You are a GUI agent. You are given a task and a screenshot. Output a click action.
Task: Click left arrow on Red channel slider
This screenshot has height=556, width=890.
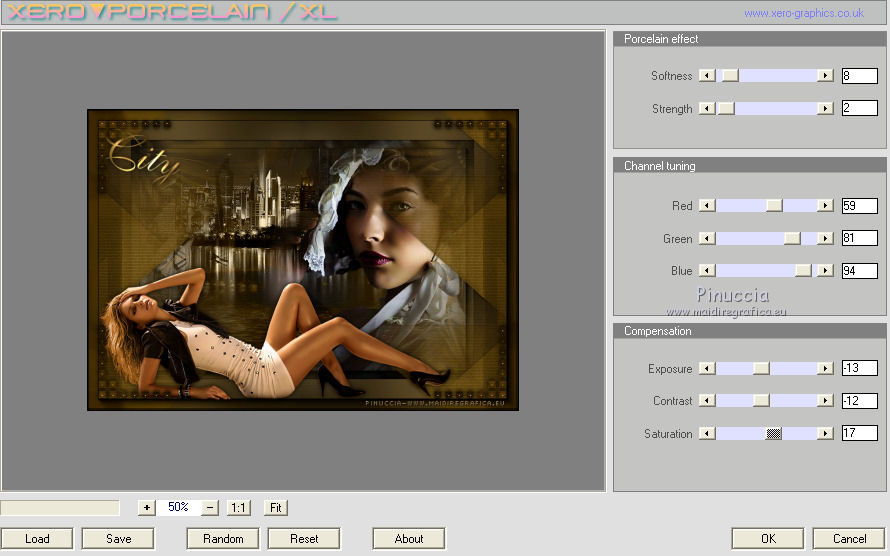coord(707,206)
